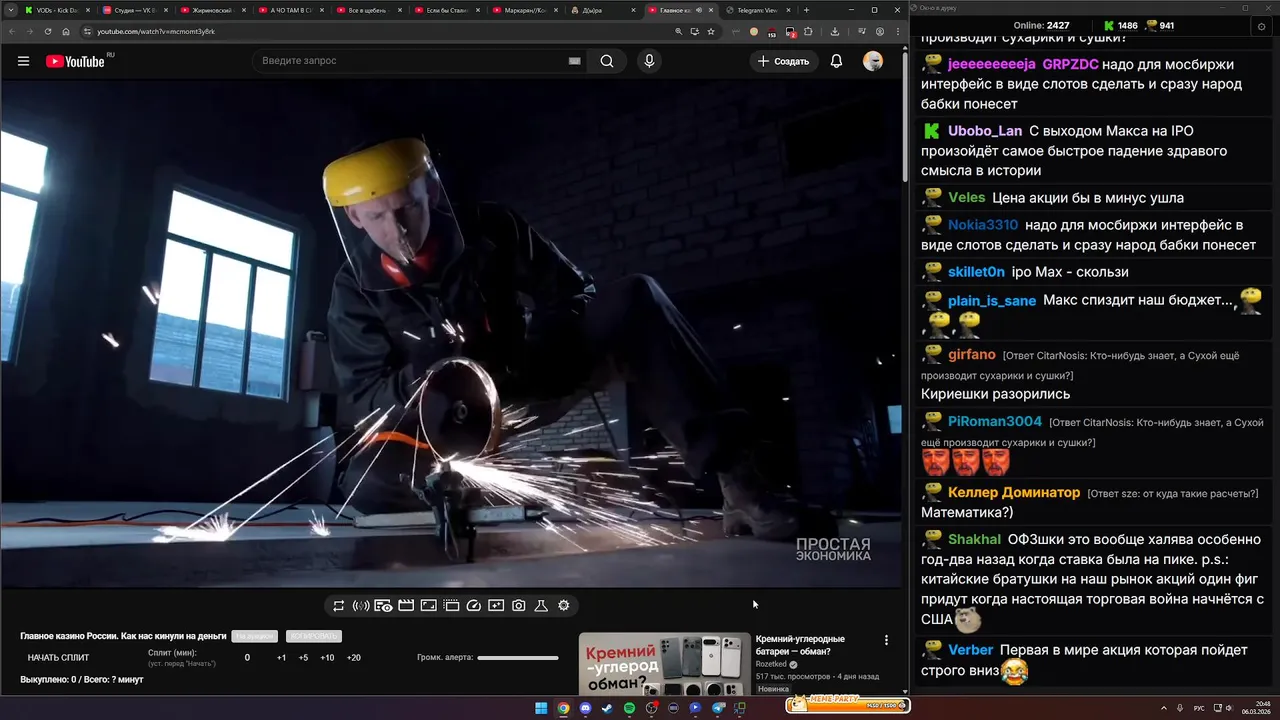The image size is (1280, 720).
Task: Switch to the Telegram Viewer browser tab
Action: tap(757, 10)
